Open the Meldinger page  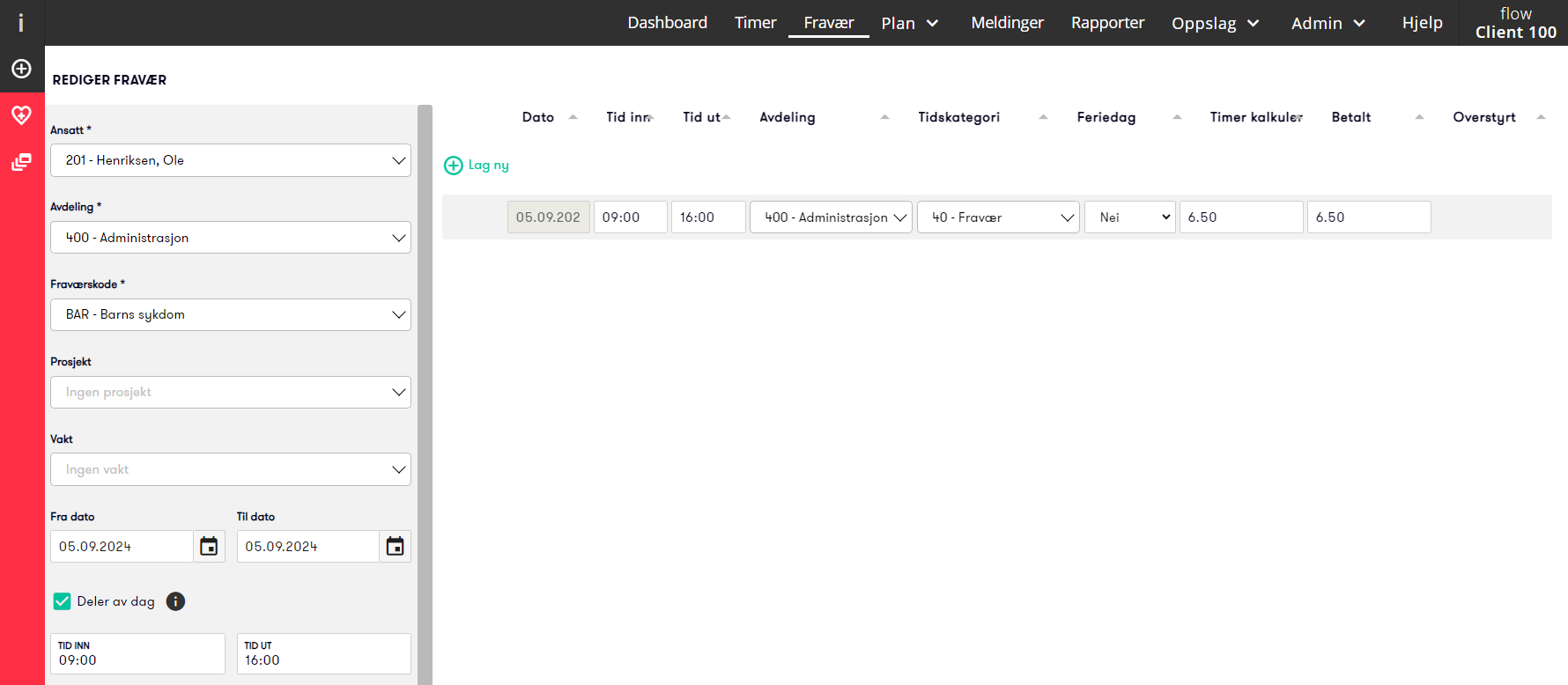tap(1007, 23)
